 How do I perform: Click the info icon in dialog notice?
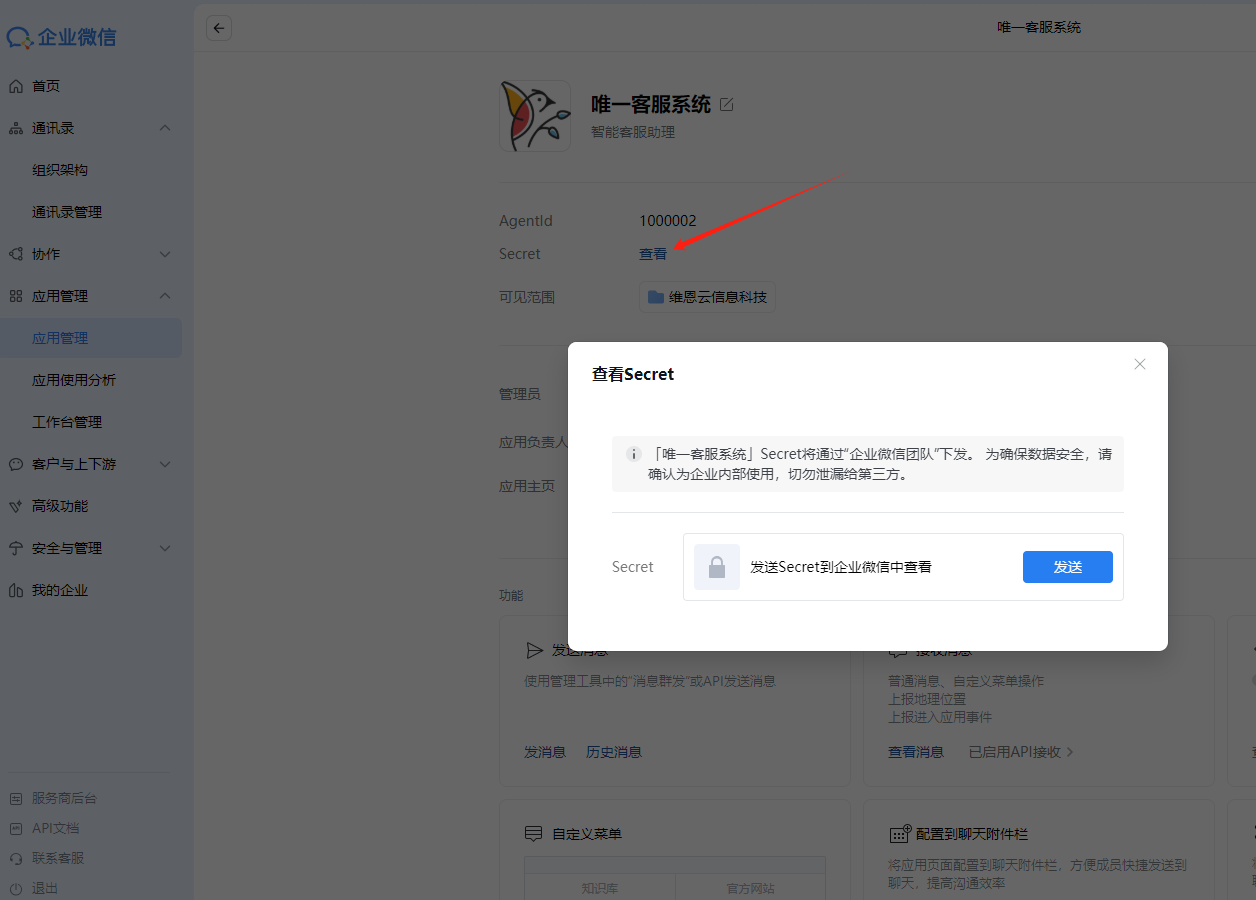coord(633,453)
